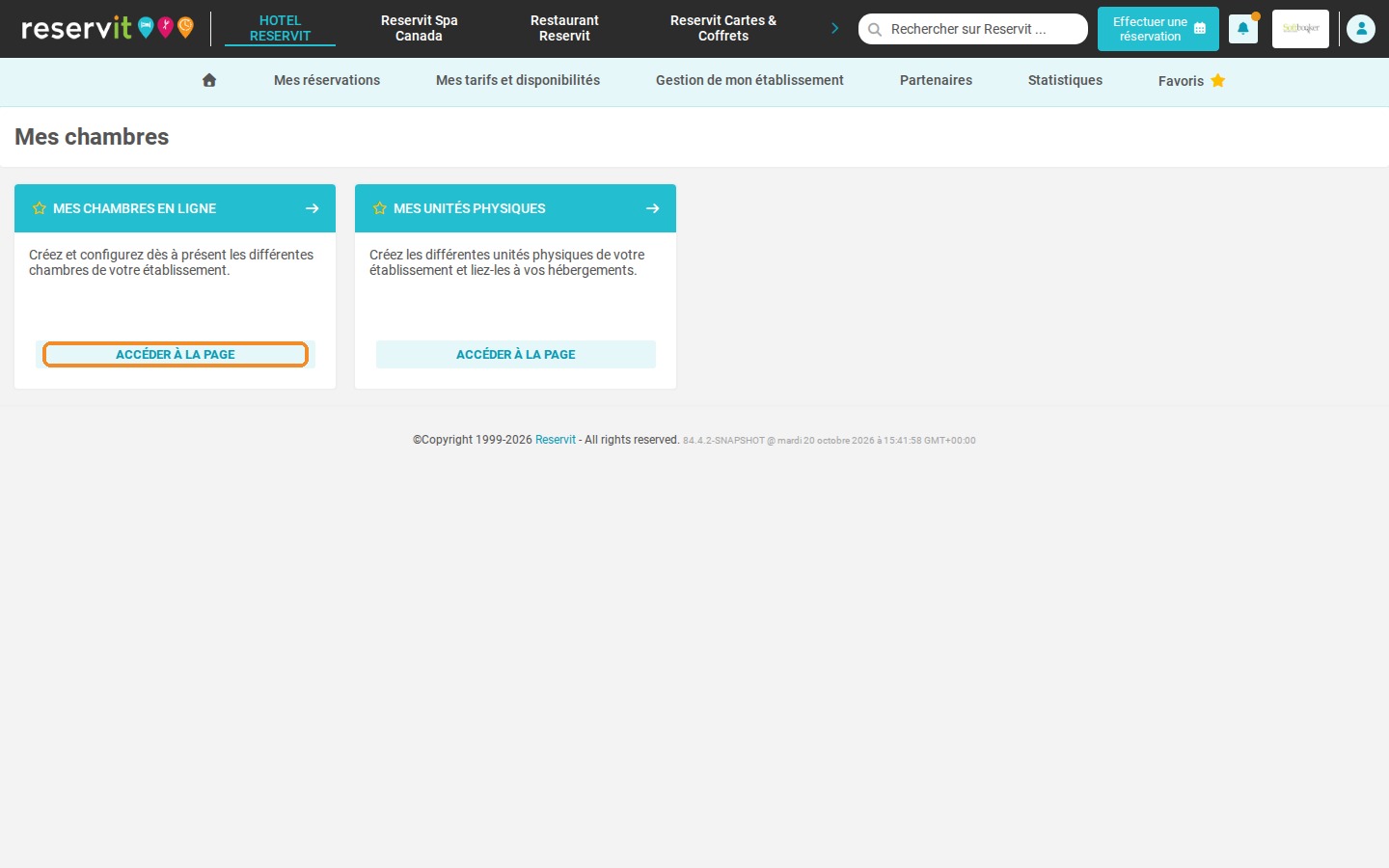Focus the Rechercher sur Reservit search field

coord(973,29)
